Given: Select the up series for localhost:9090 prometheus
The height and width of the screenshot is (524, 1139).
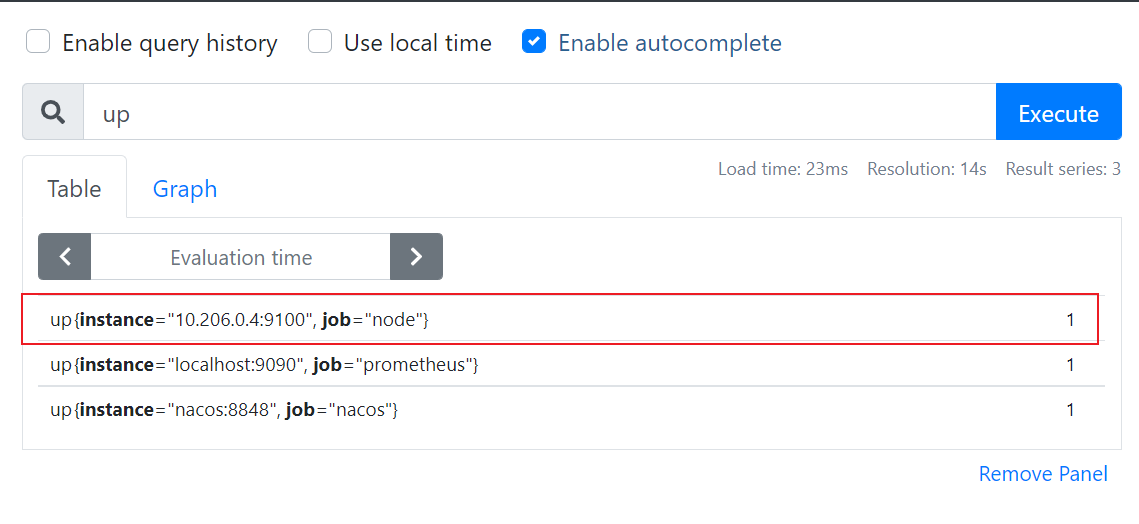Looking at the screenshot, I should click(571, 364).
